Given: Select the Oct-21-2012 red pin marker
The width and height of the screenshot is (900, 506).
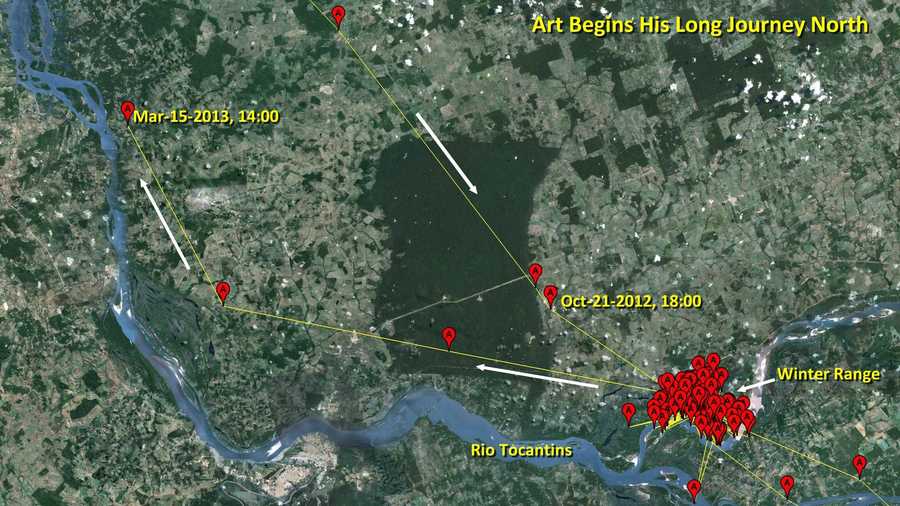Looking at the screenshot, I should (550, 297).
